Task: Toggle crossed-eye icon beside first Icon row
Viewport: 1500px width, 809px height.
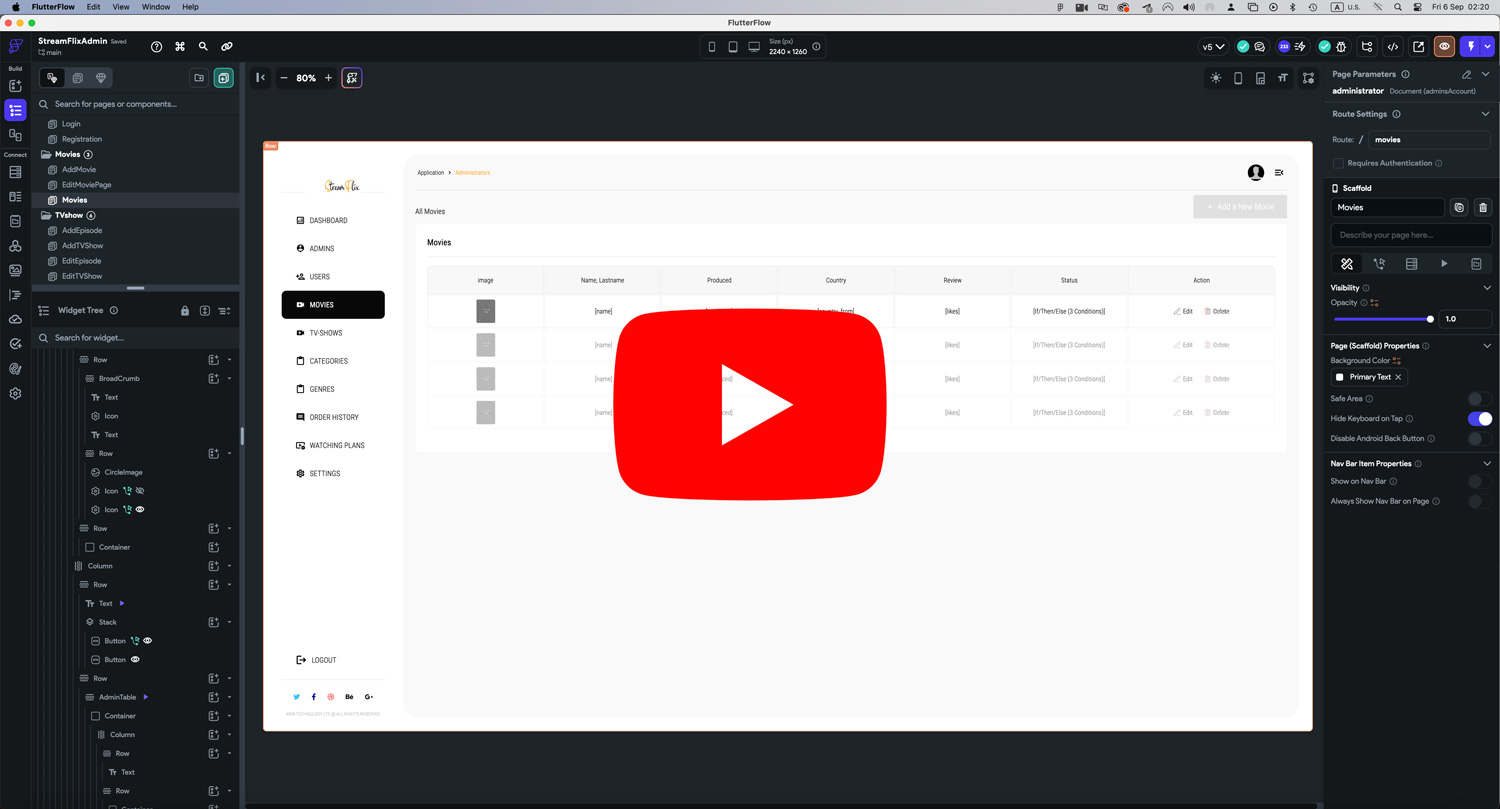Action: (140, 491)
